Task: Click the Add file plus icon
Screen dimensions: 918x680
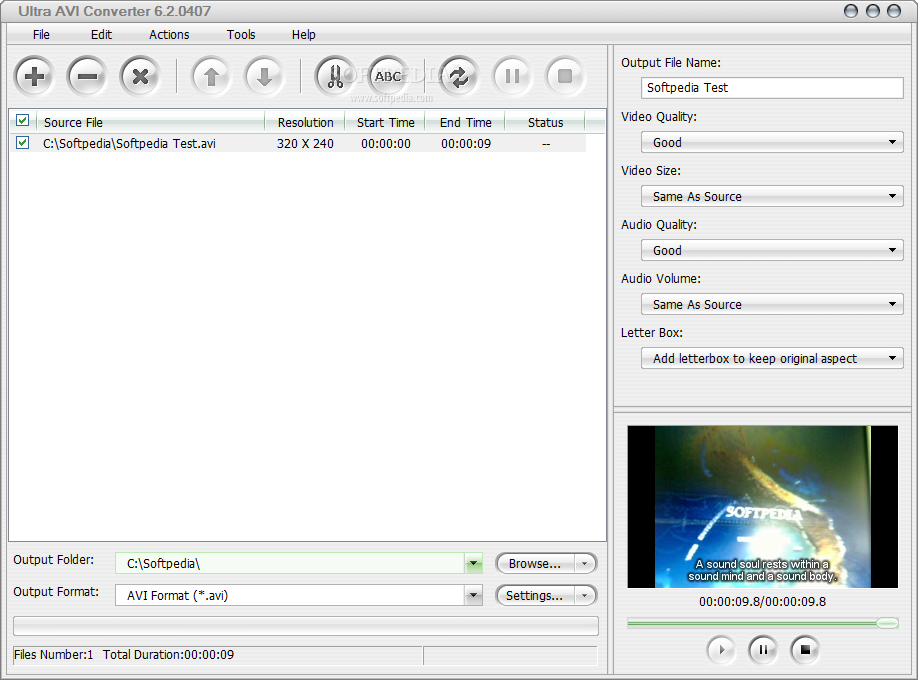Action: click(35, 76)
